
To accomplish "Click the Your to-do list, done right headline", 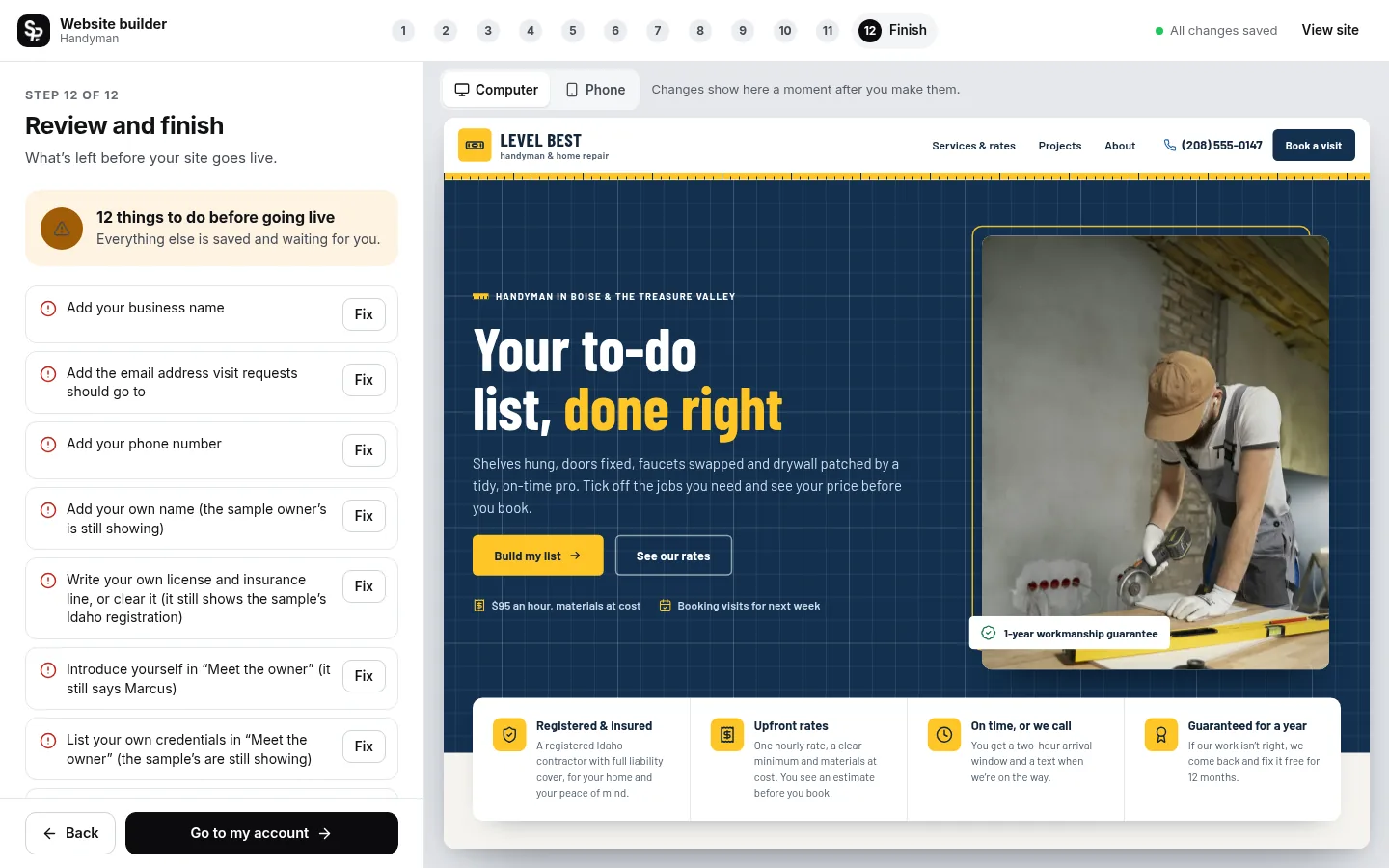I will point(627,381).
